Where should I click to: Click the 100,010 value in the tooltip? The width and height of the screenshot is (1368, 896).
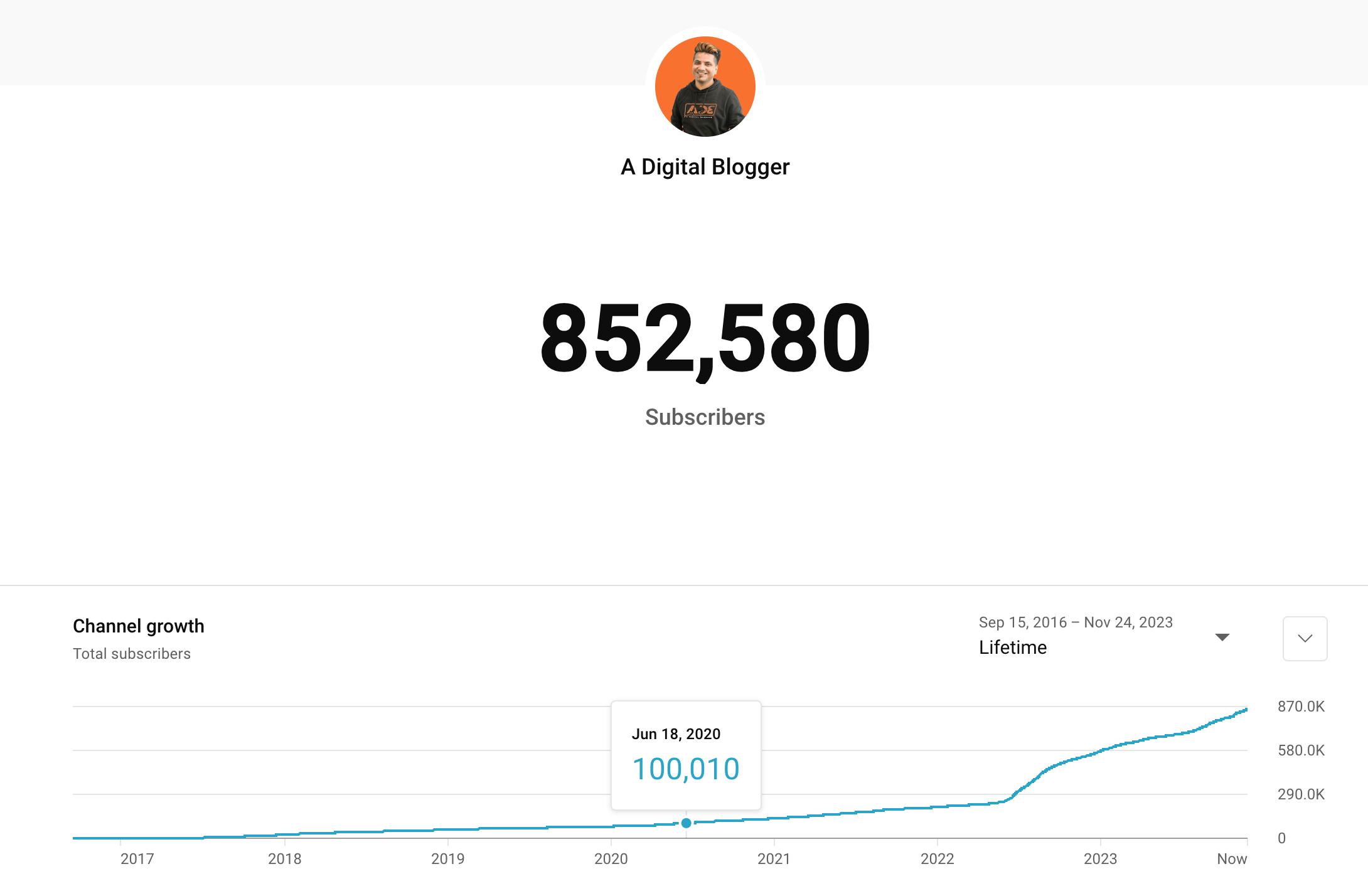[685, 767]
